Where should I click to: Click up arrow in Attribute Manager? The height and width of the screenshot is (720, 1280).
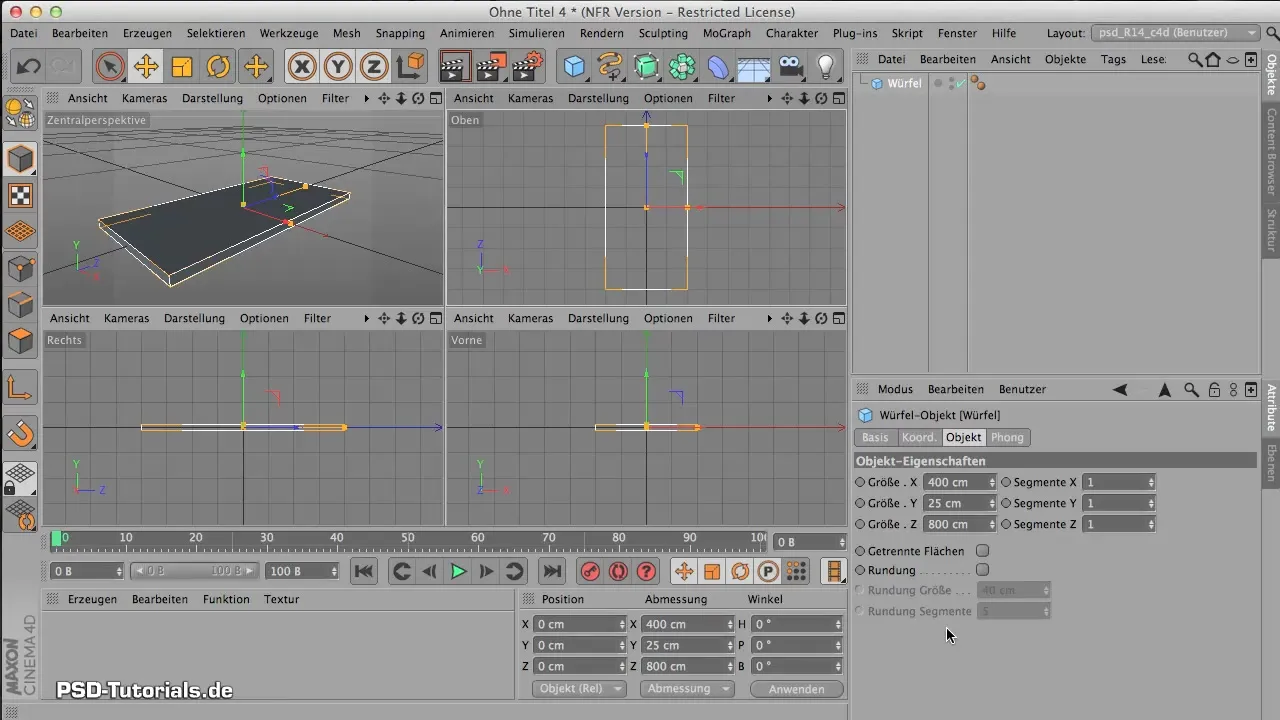1165,389
